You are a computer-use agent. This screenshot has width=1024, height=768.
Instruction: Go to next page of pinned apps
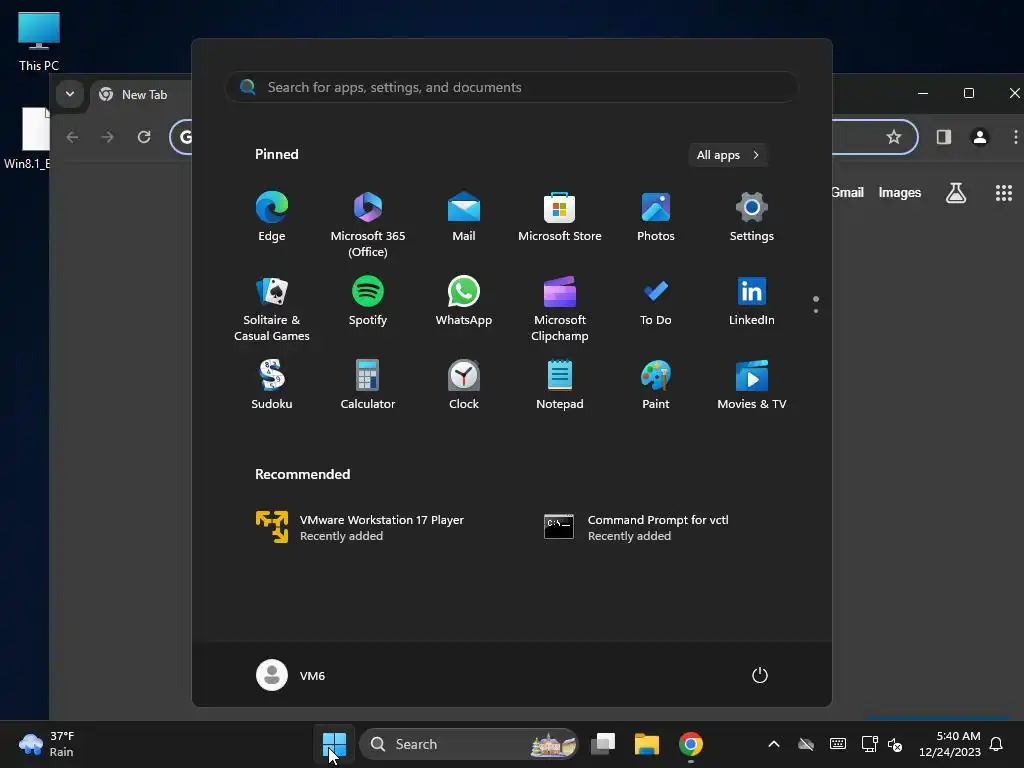point(816,310)
